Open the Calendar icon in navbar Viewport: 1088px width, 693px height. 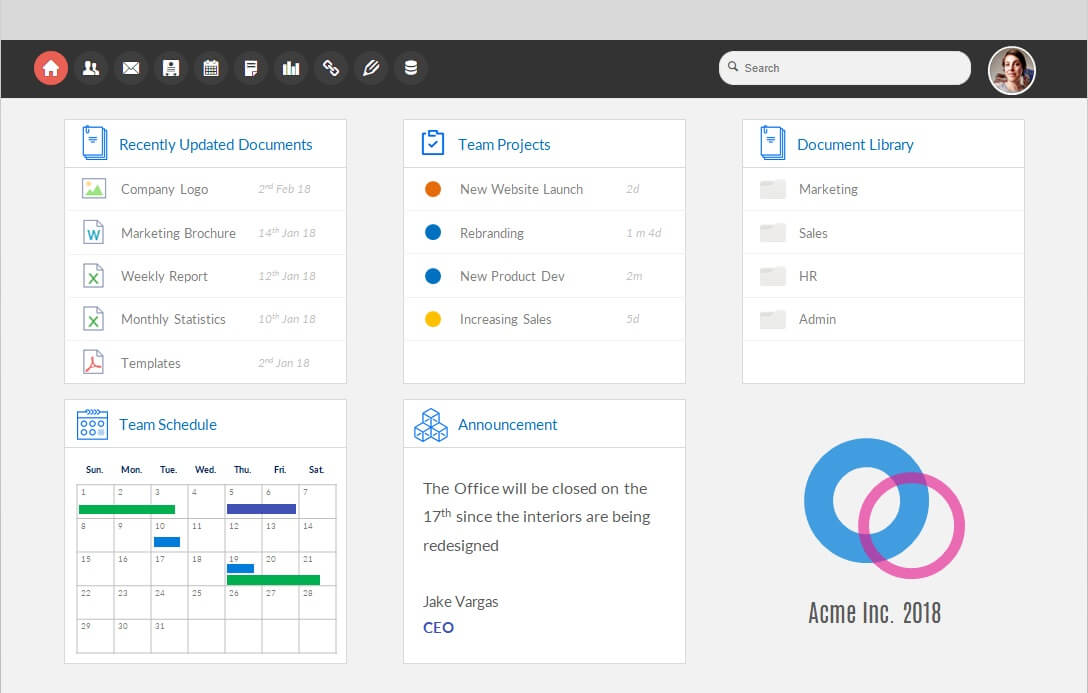point(211,68)
